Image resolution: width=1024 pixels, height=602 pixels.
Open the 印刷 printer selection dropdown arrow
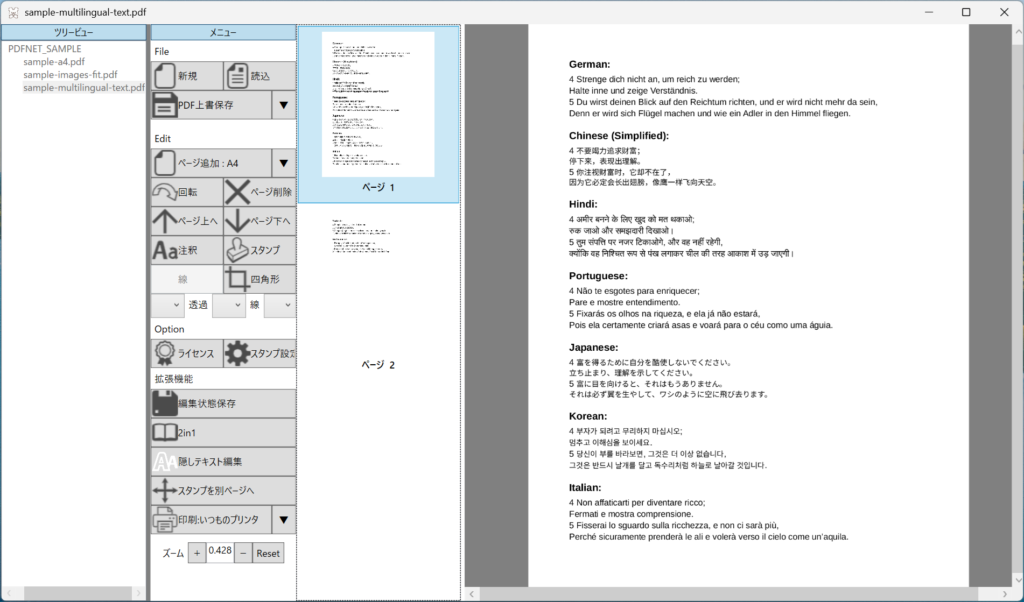283,519
